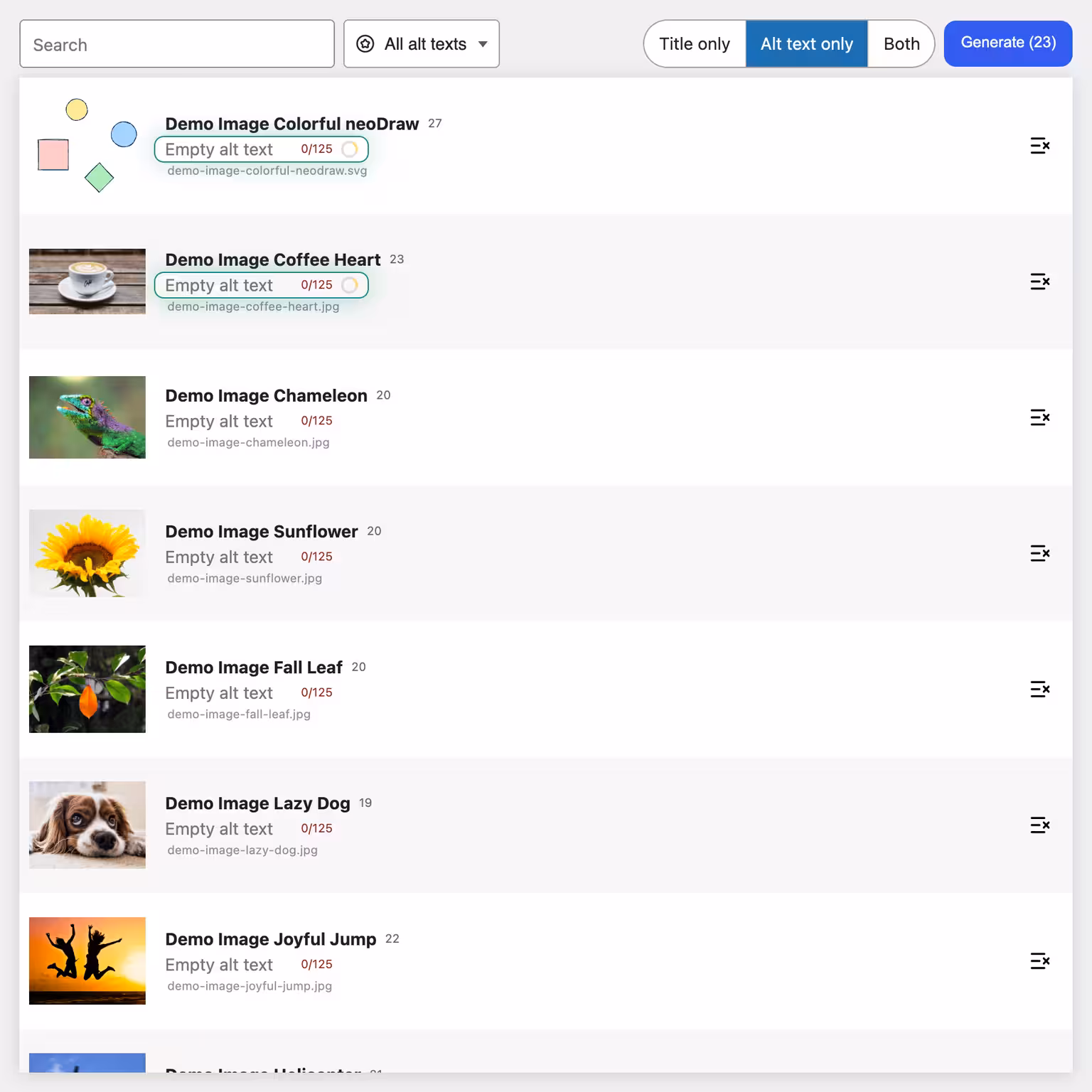Click title Demo Image Lazy Dog

point(257,803)
